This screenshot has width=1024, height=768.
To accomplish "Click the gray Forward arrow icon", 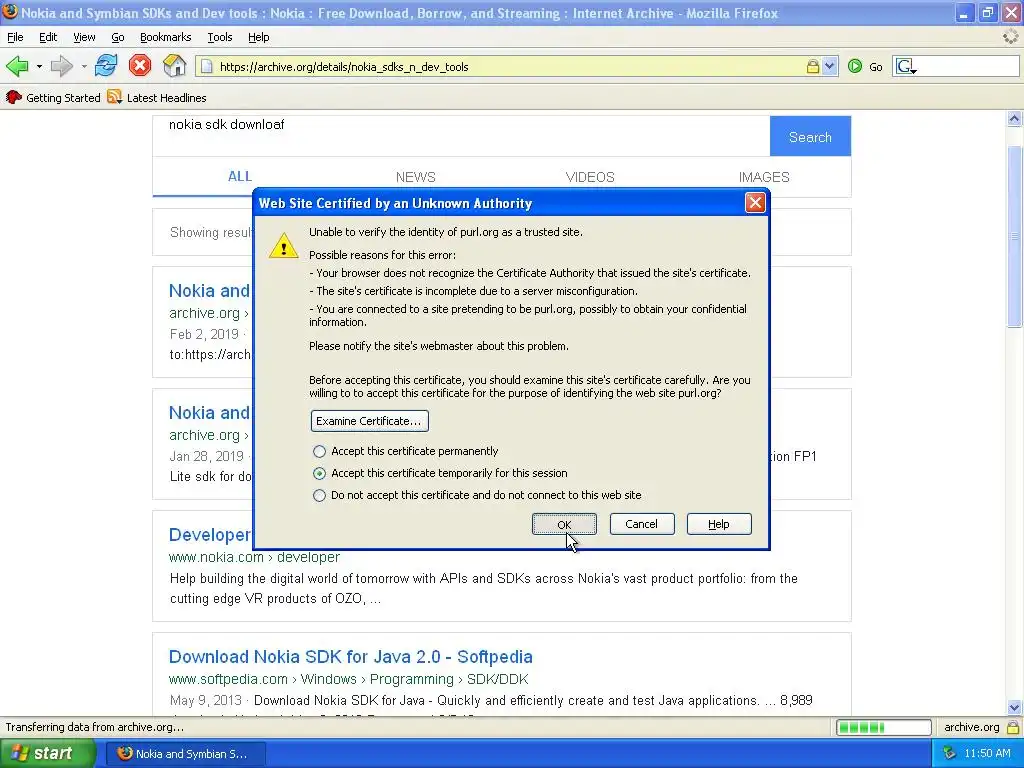I will [x=61, y=66].
